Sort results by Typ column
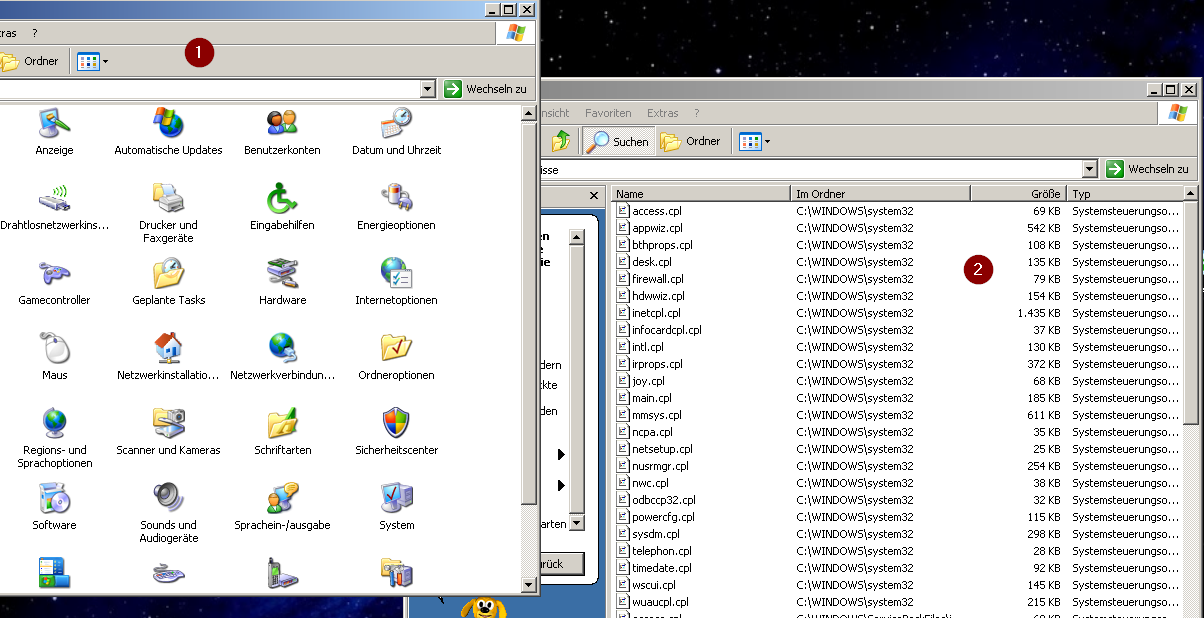1204x618 pixels. (1125, 194)
